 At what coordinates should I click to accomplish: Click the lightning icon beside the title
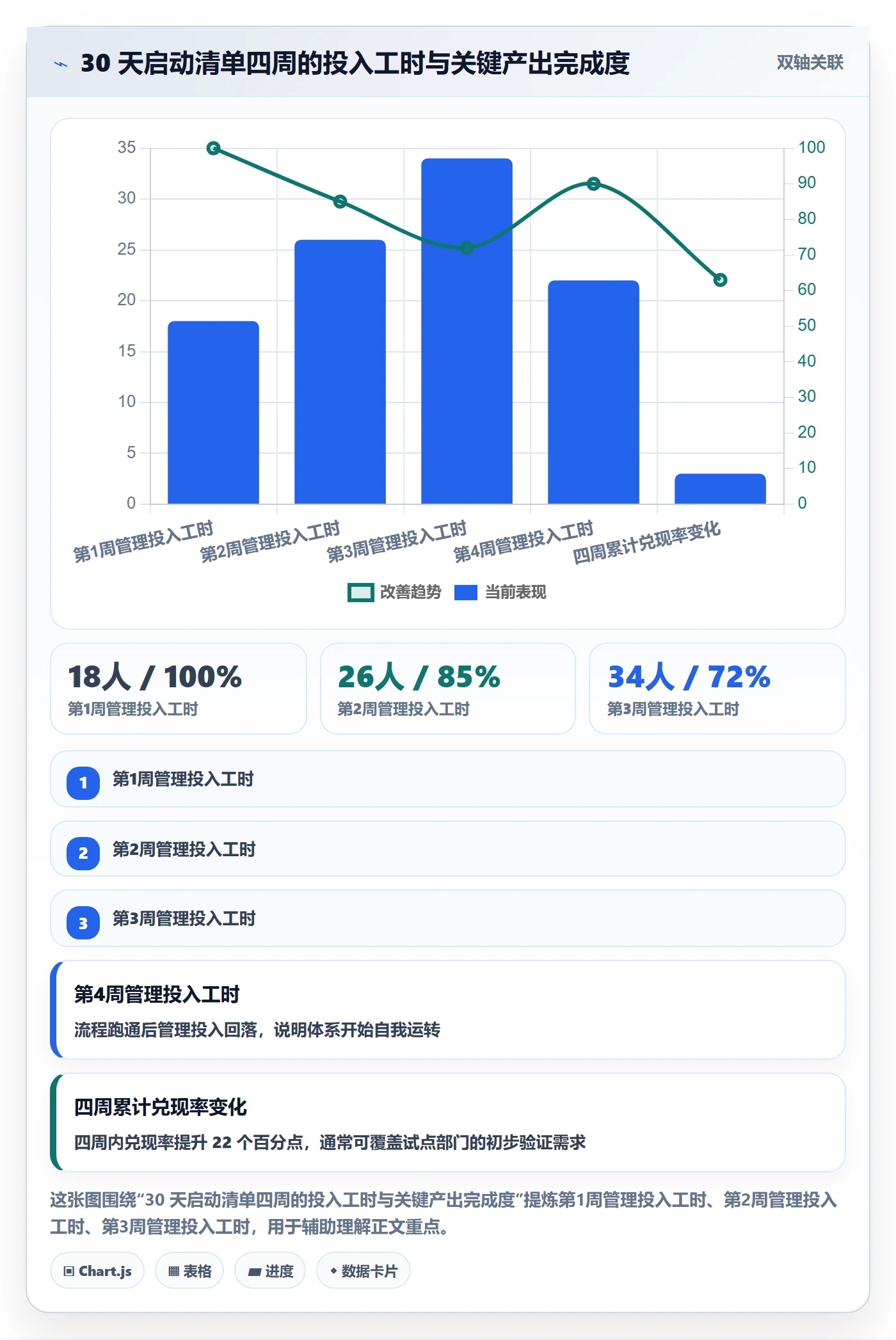[61, 64]
